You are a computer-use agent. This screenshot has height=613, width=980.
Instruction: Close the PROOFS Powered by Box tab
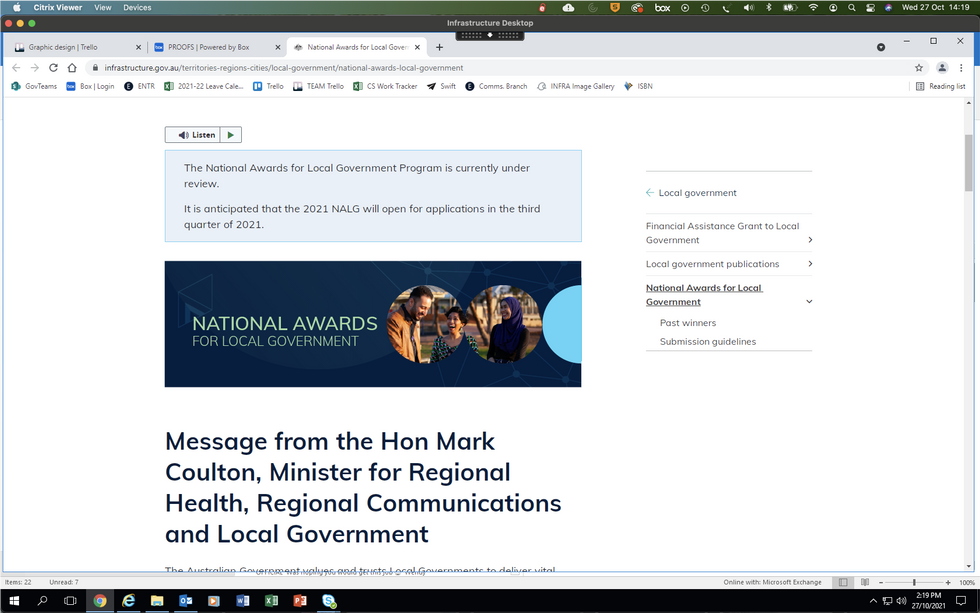pos(278,47)
